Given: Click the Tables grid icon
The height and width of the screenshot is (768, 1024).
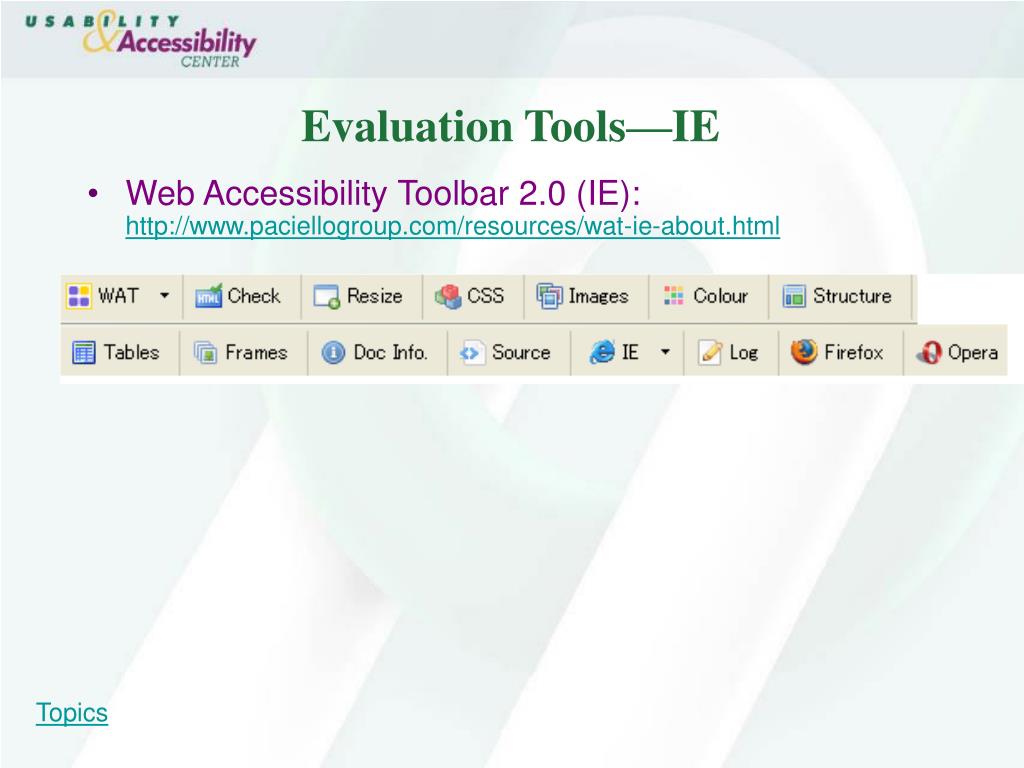Looking at the screenshot, I should [x=84, y=353].
